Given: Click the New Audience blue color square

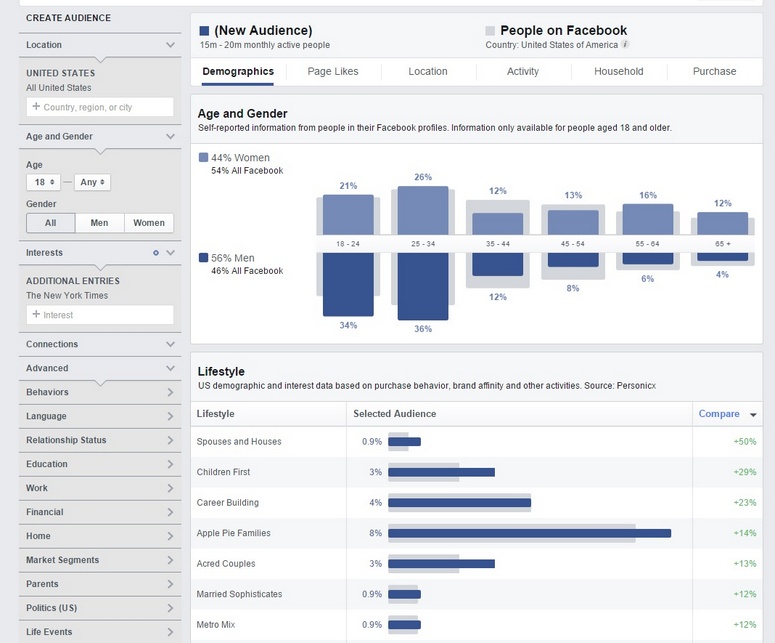Looking at the screenshot, I should (204, 31).
